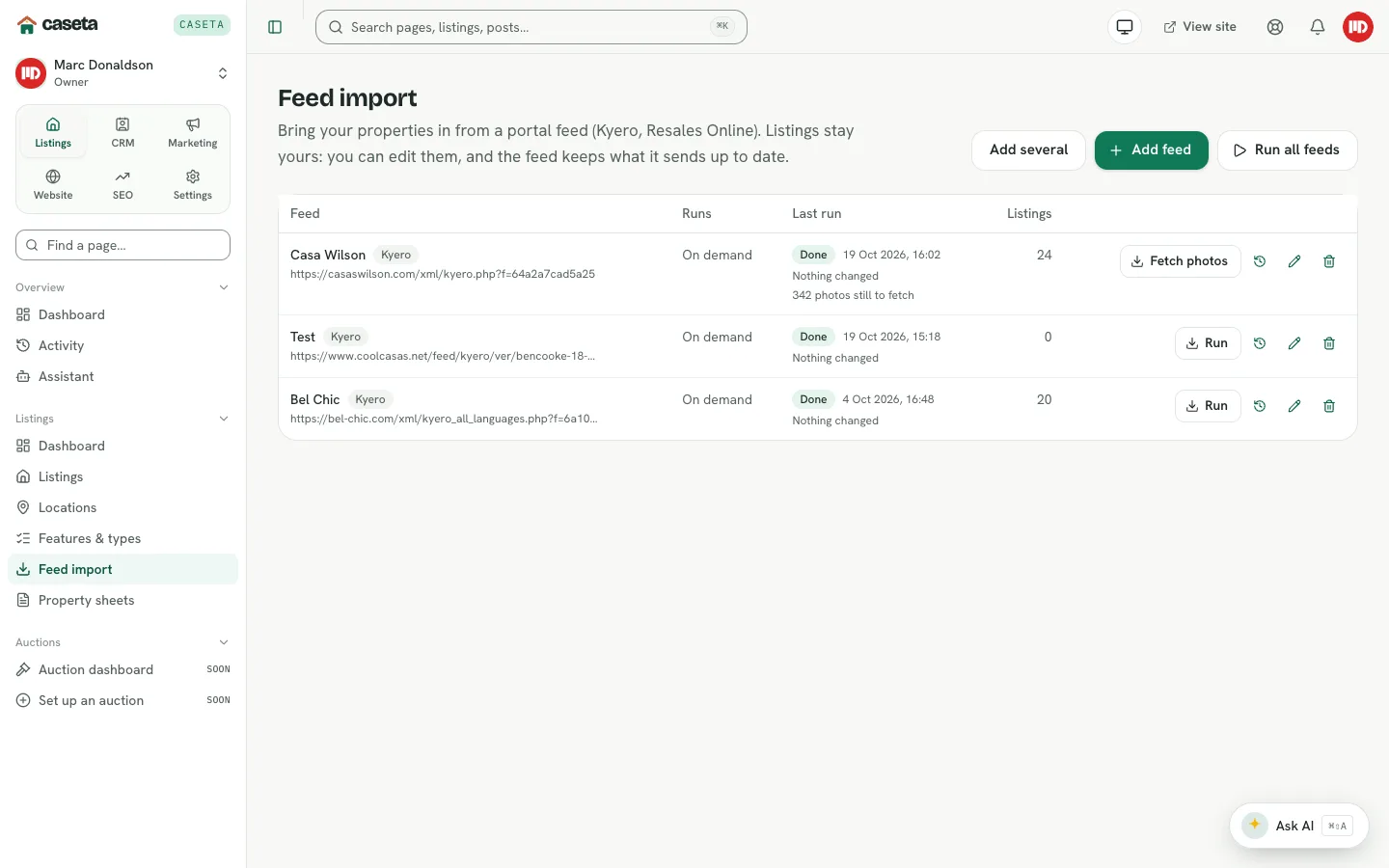Image resolution: width=1389 pixels, height=868 pixels.
Task: Fetch photos for Casa Wilson feed
Action: tap(1180, 261)
